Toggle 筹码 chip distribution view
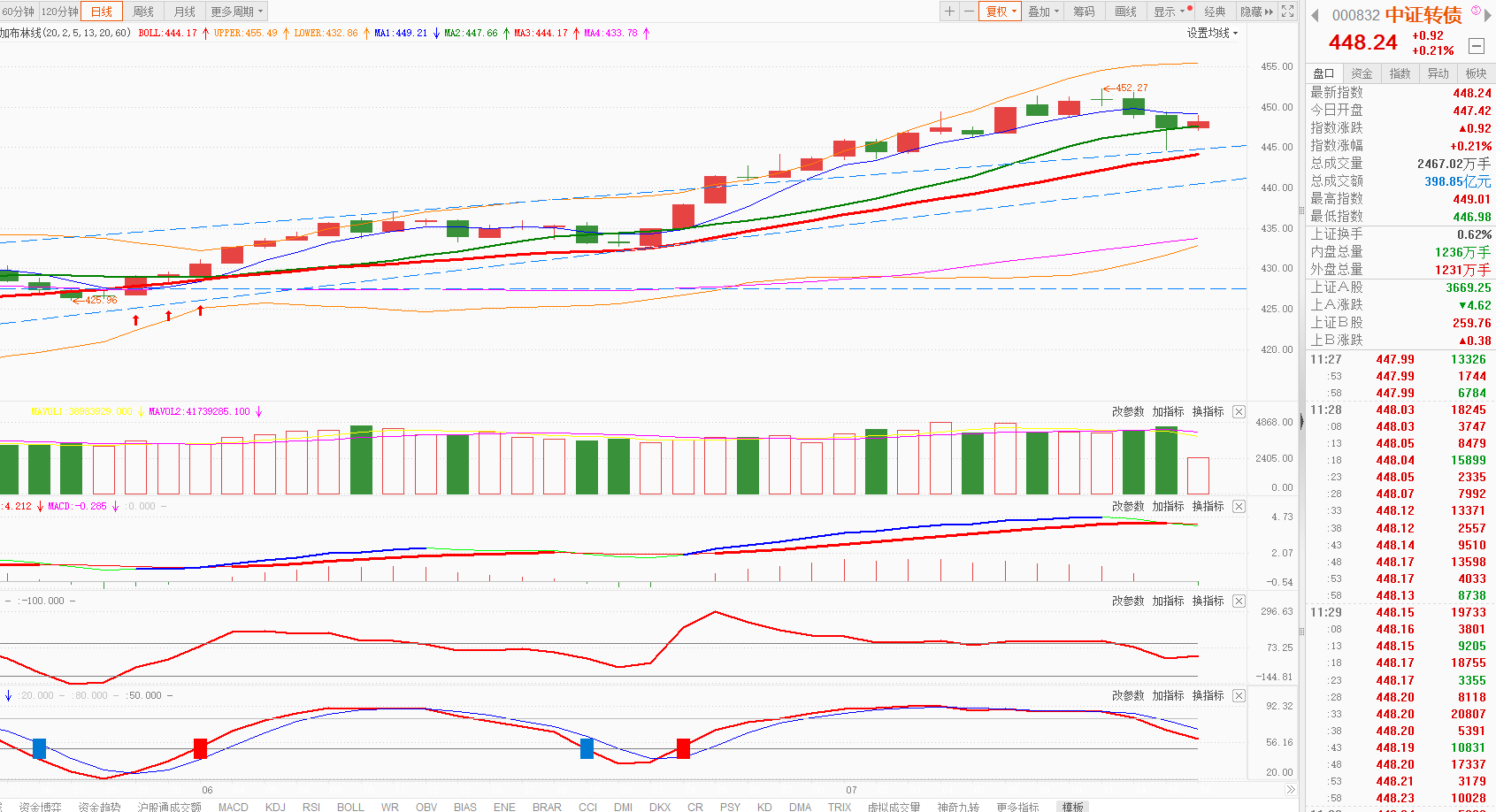This screenshot has width=1496, height=812. [x=1084, y=11]
